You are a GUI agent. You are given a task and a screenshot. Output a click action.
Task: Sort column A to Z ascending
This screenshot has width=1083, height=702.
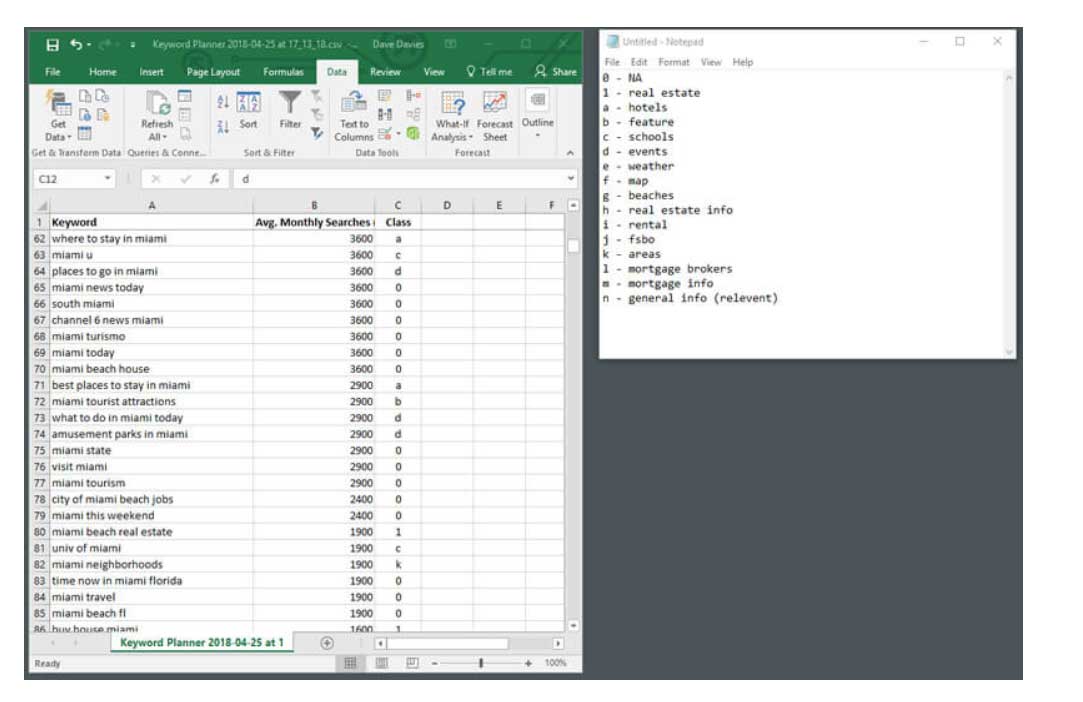pyautogui.click(x=223, y=102)
